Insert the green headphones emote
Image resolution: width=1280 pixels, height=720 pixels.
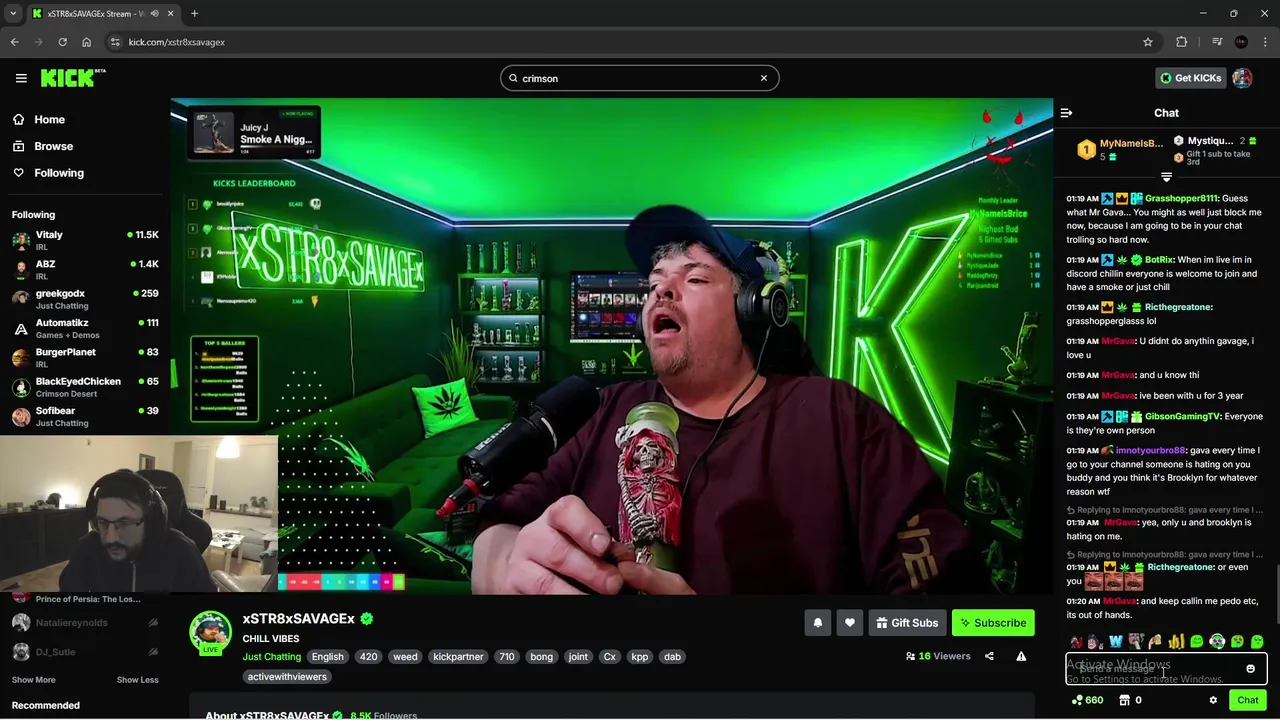pyautogui.click(x=1217, y=642)
